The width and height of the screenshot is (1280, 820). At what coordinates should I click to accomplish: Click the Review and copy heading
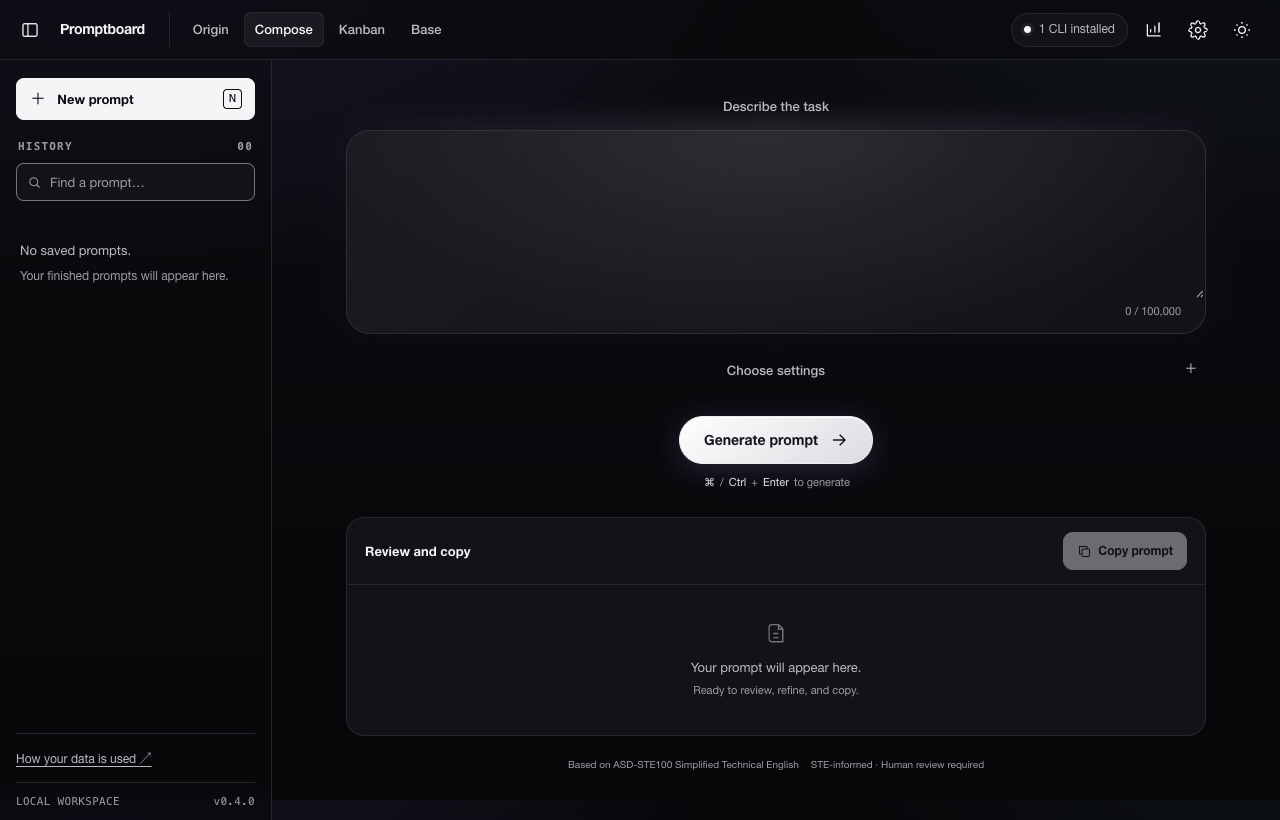tap(418, 551)
